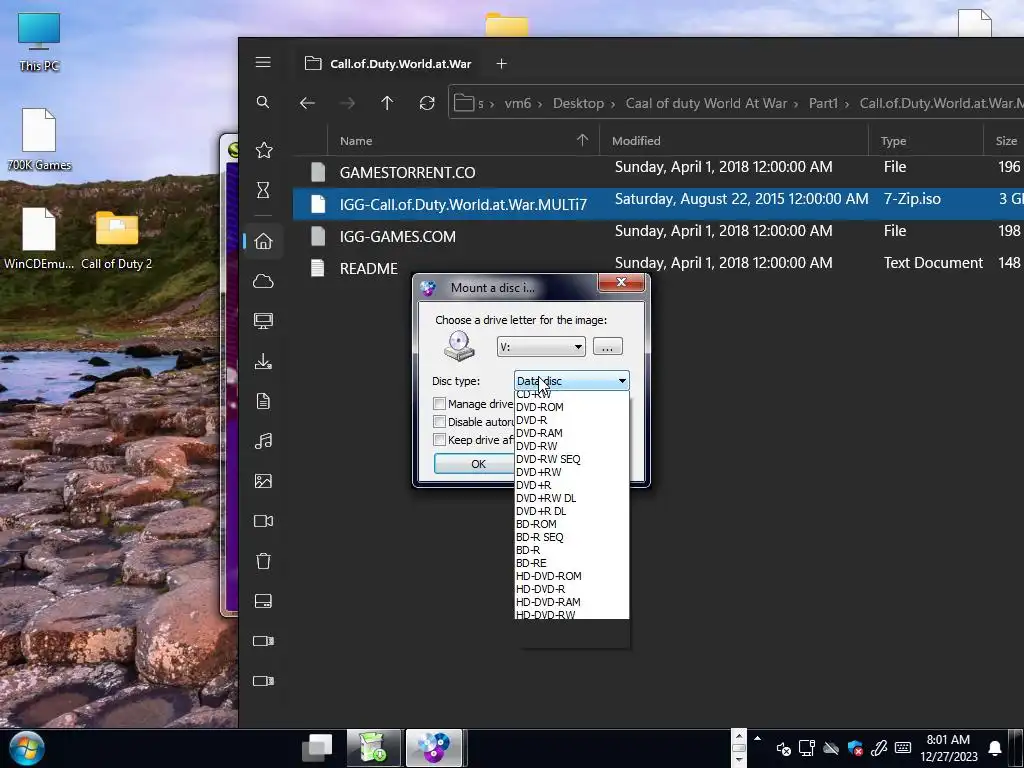Viewport: 1024px width, 768px height.
Task: Refresh the current folder view
Action: [x=427, y=103]
